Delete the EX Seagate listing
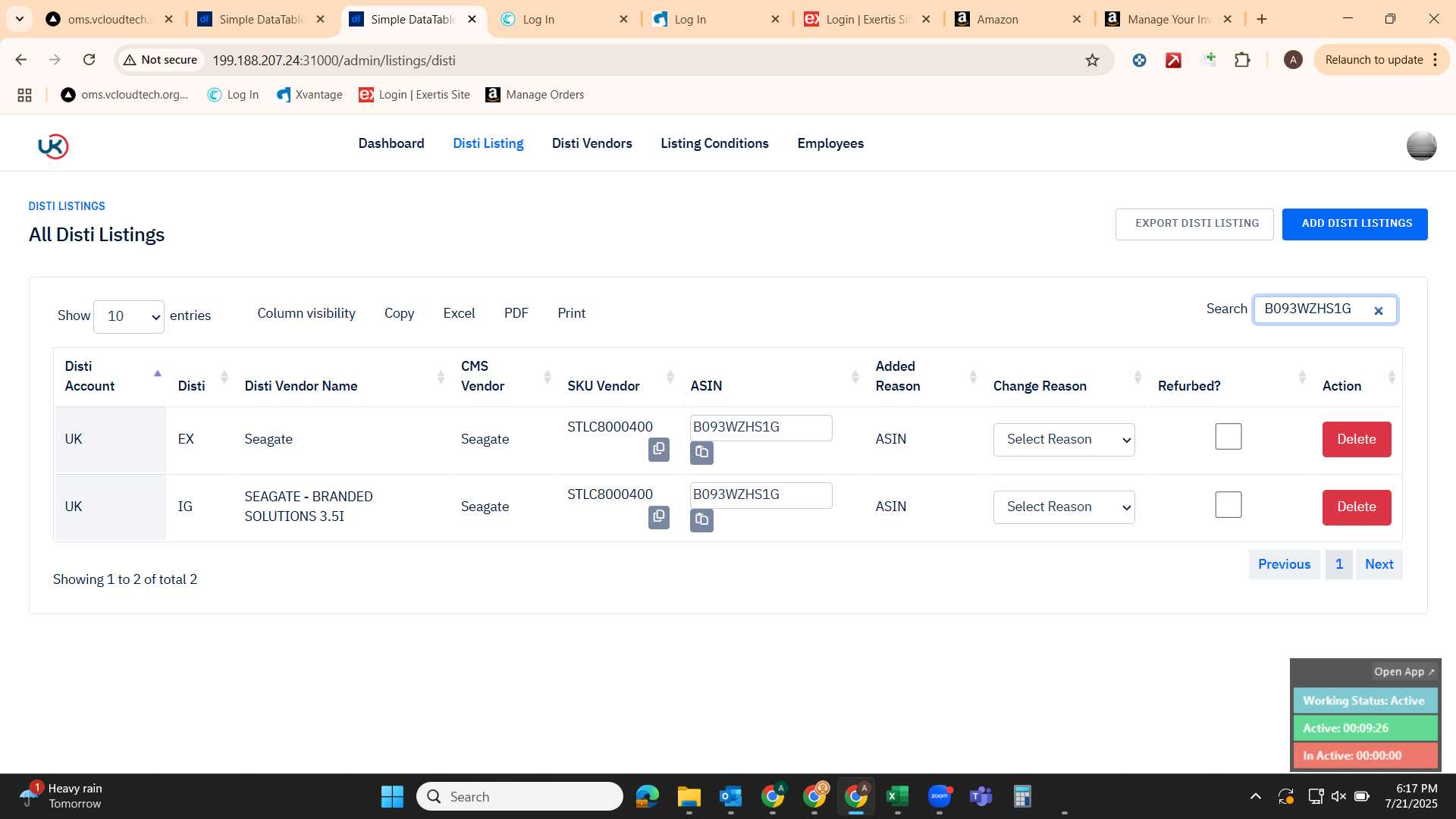 pos(1357,439)
